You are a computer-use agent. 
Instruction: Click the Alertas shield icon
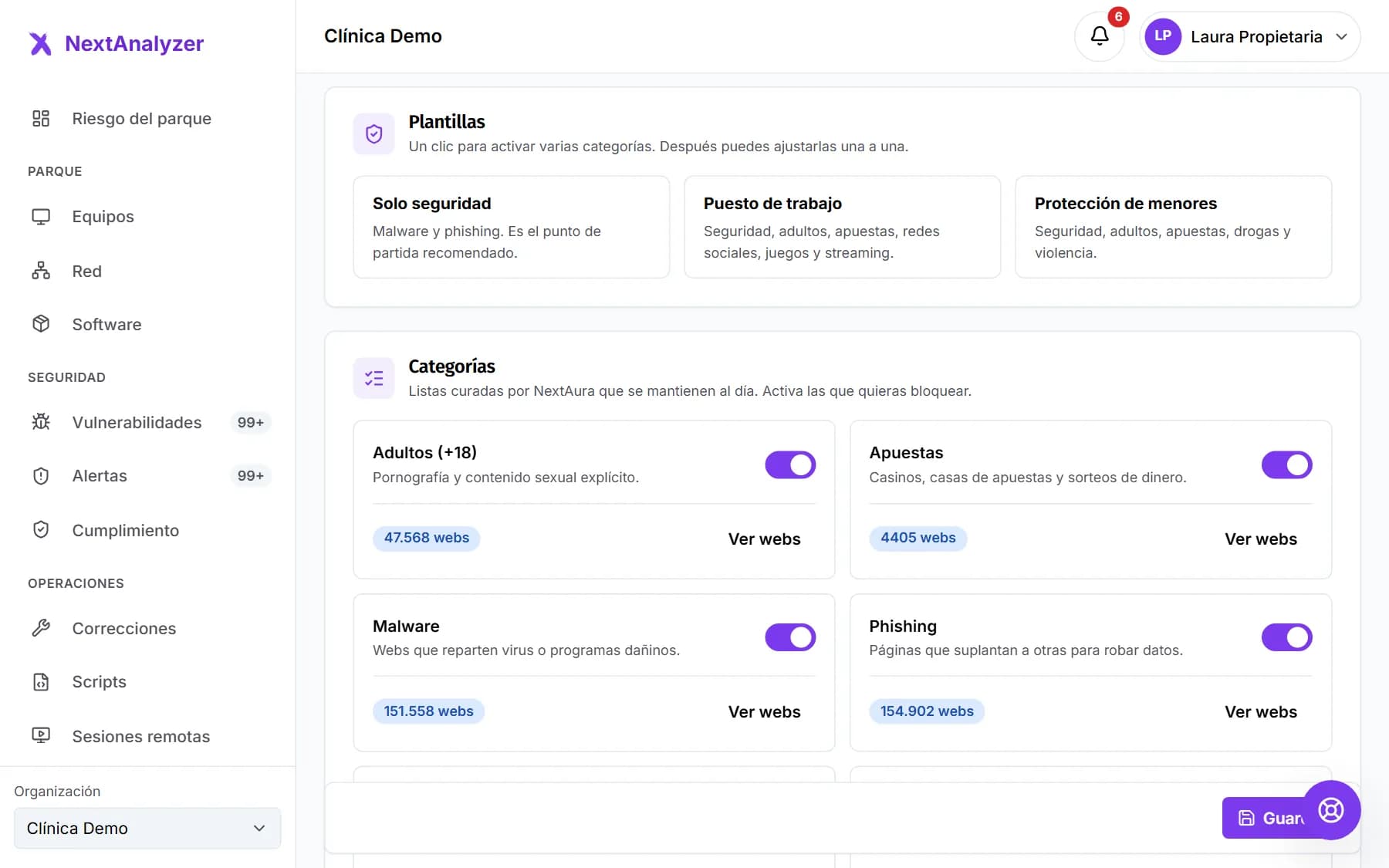(x=41, y=476)
